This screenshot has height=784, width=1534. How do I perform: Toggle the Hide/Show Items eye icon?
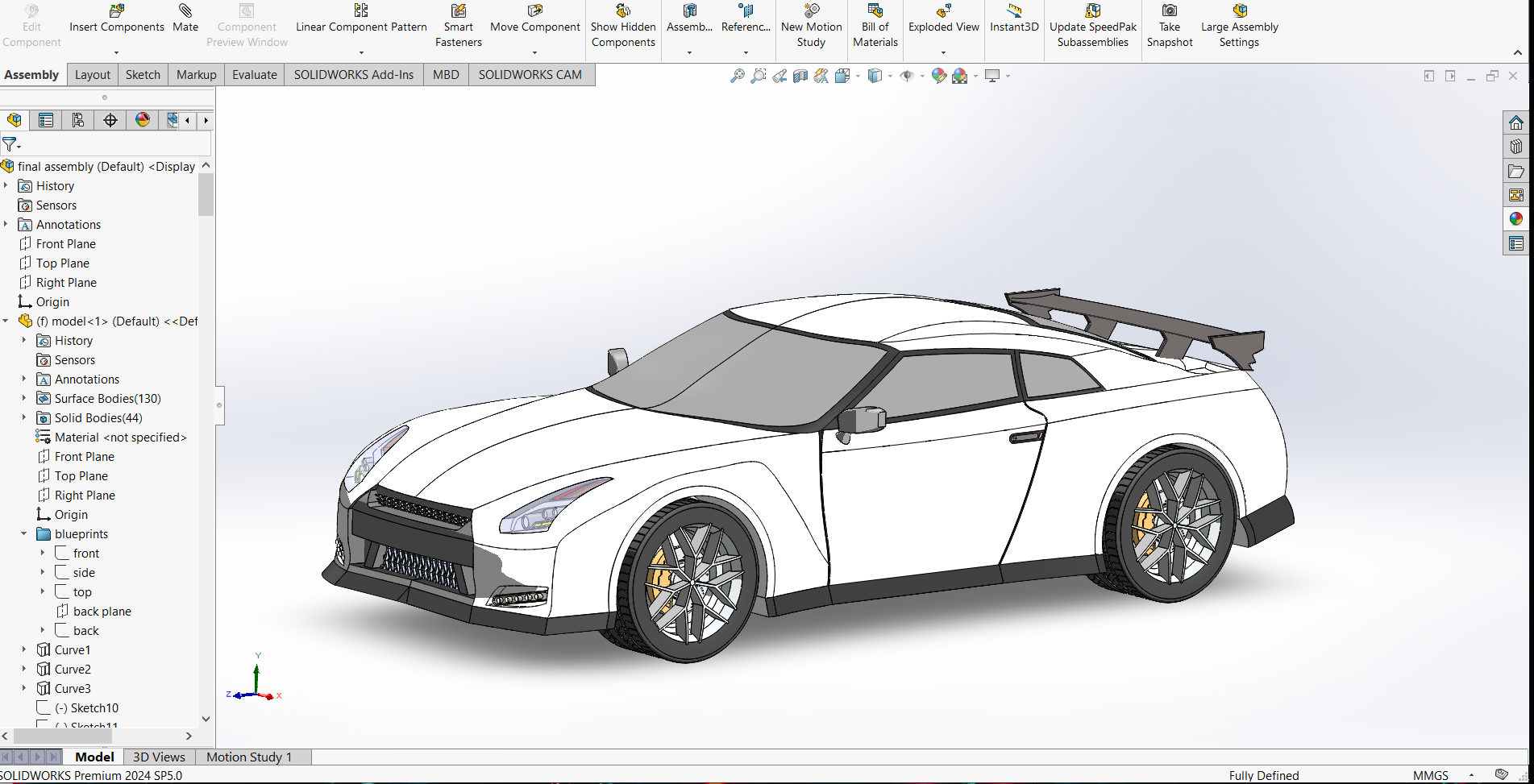click(x=908, y=75)
